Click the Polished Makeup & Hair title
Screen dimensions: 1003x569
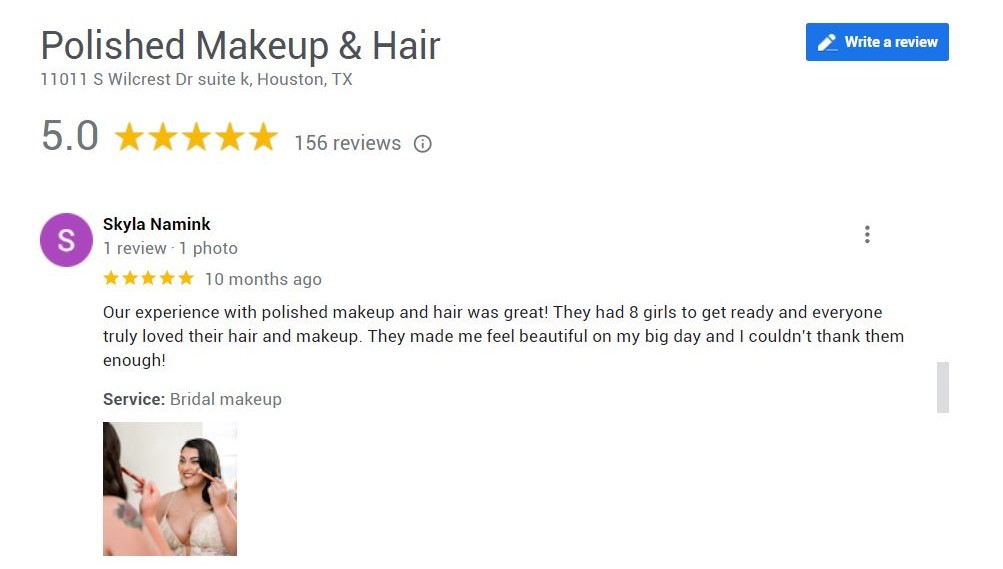[241, 45]
